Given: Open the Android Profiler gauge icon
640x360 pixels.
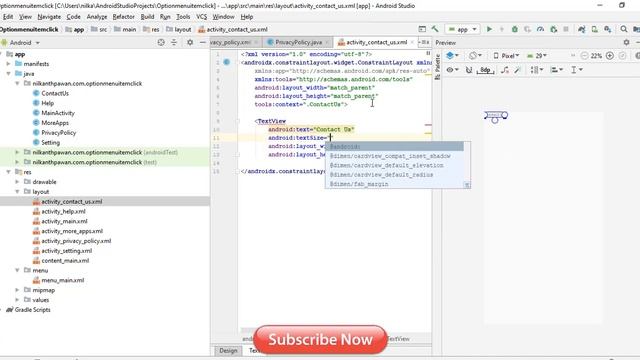Looking at the screenshot, I should (540, 29).
